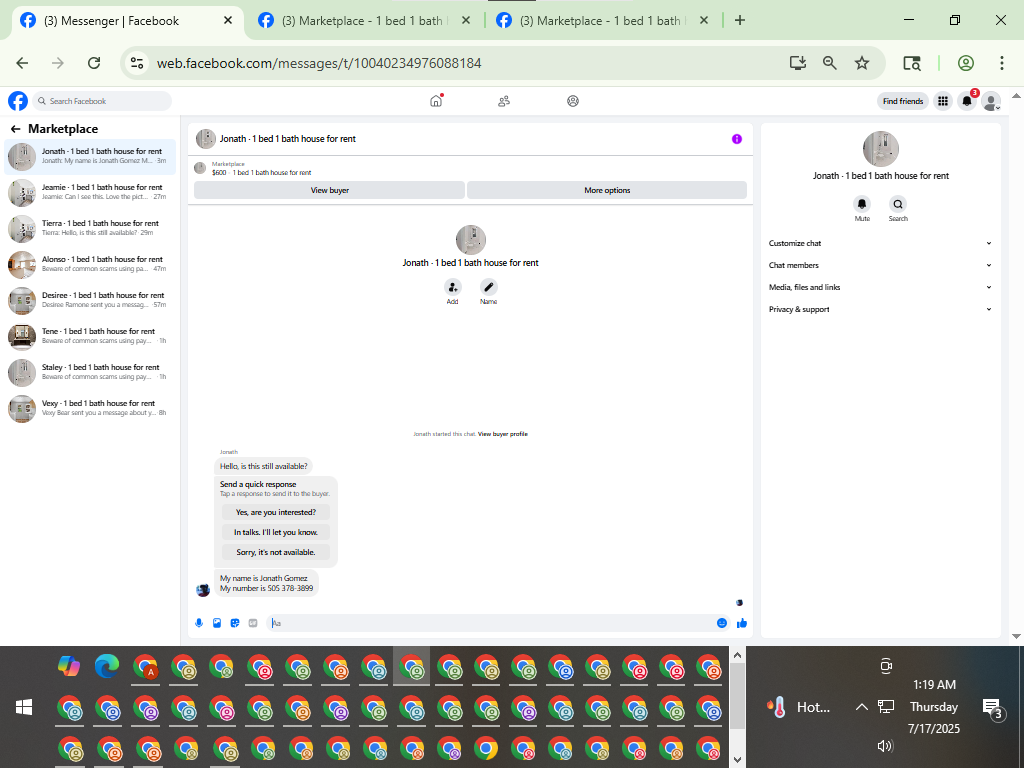Viewport: 1024px width, 768px height.
Task: Open the Facebook menu grid icon
Action: pos(942,101)
